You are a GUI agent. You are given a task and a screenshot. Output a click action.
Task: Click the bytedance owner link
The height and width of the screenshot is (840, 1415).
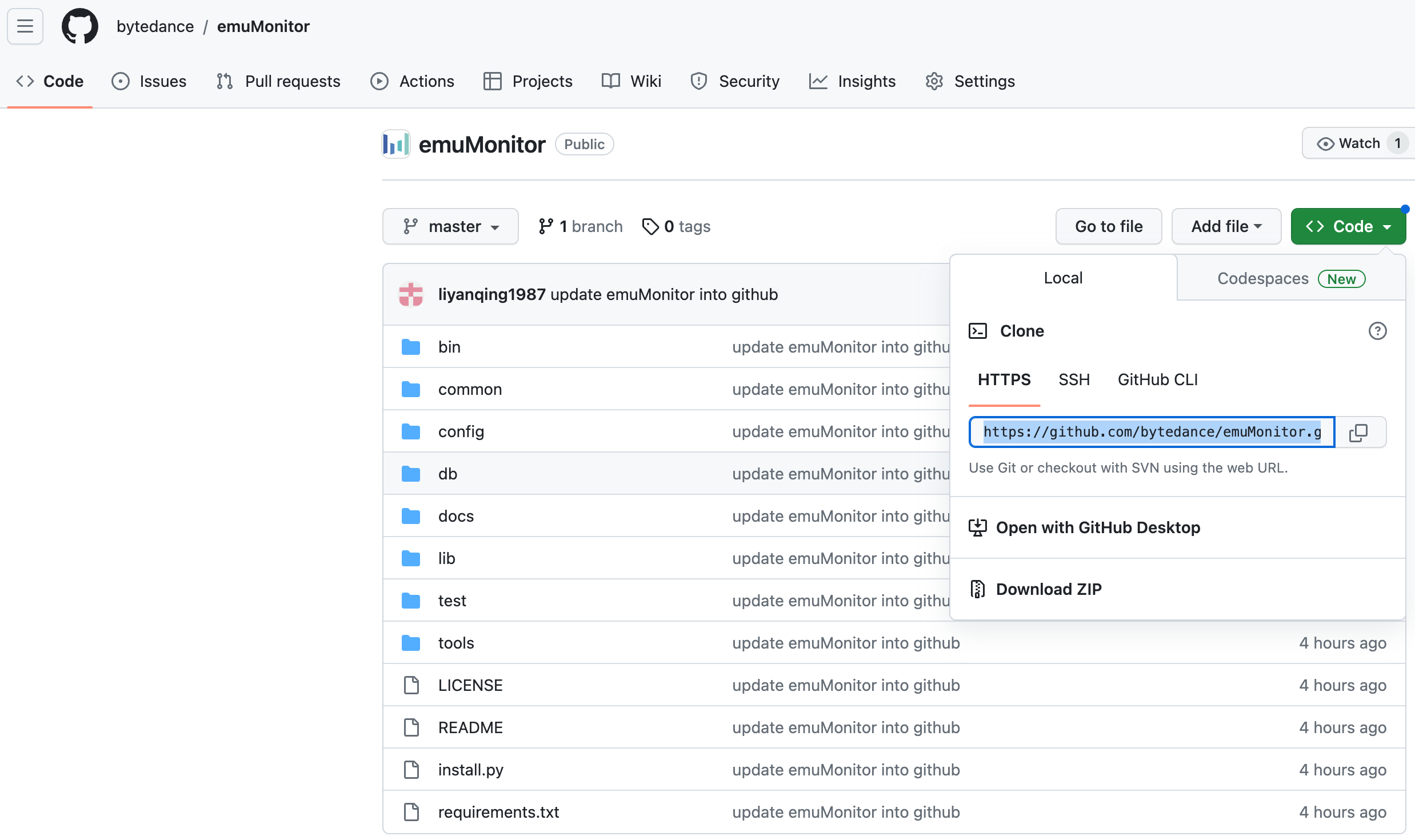click(x=155, y=26)
